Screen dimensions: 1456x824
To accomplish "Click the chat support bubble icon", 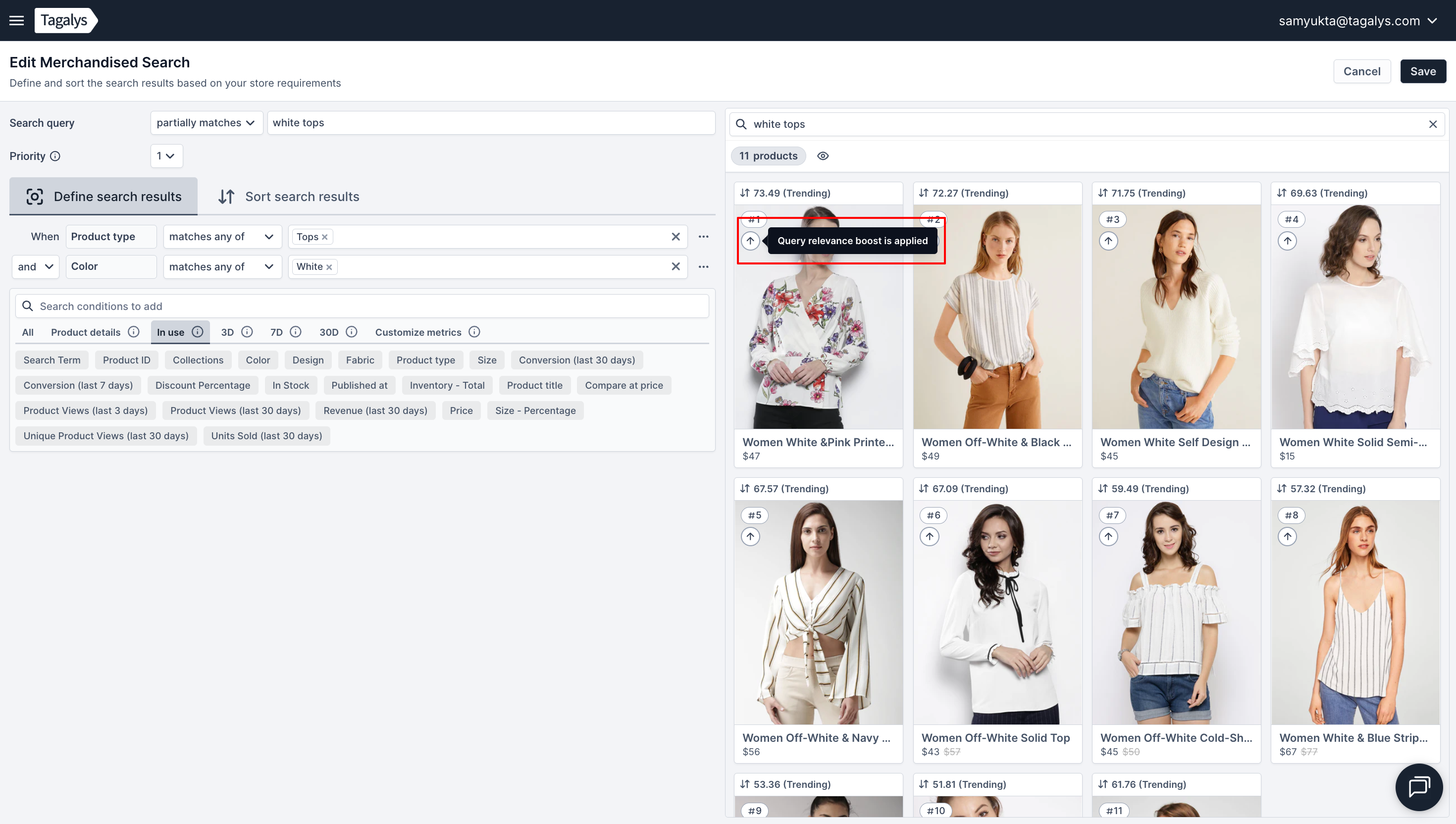I will click(1419, 787).
